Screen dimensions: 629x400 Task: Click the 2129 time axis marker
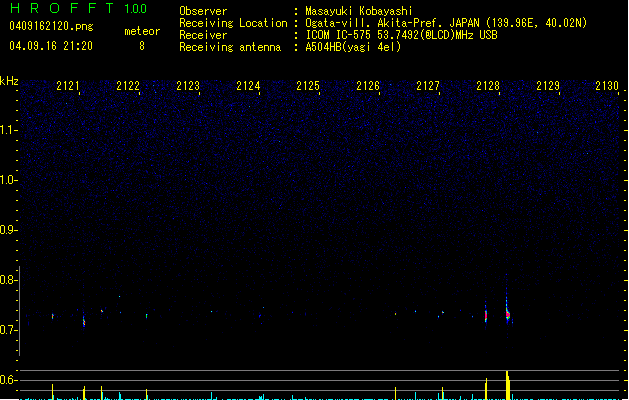(x=548, y=86)
